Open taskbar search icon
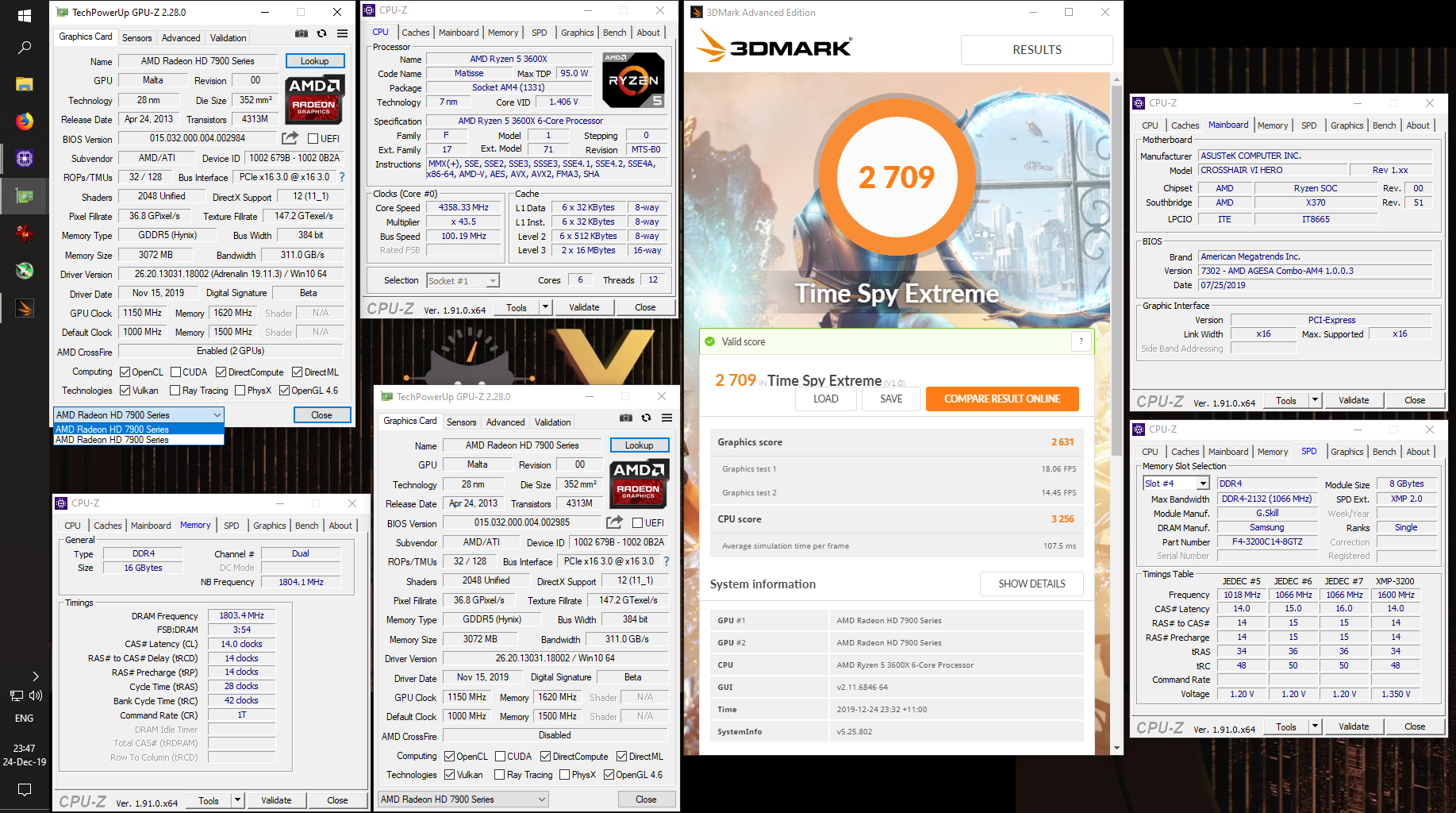1456x813 pixels. click(x=24, y=48)
